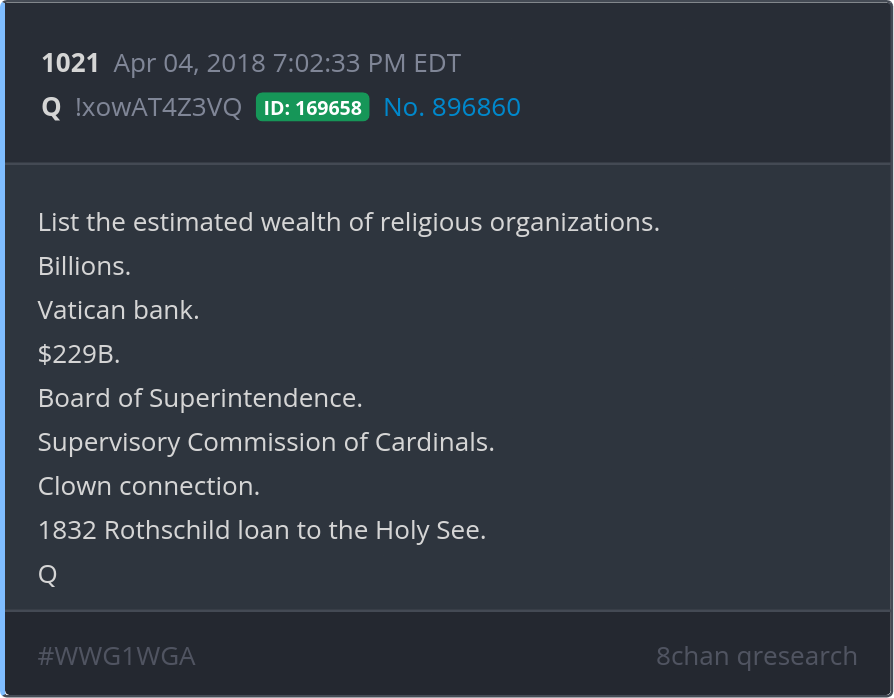894x698 pixels.
Task: Click the line about religious organizations' wealth
Action: coord(348,222)
